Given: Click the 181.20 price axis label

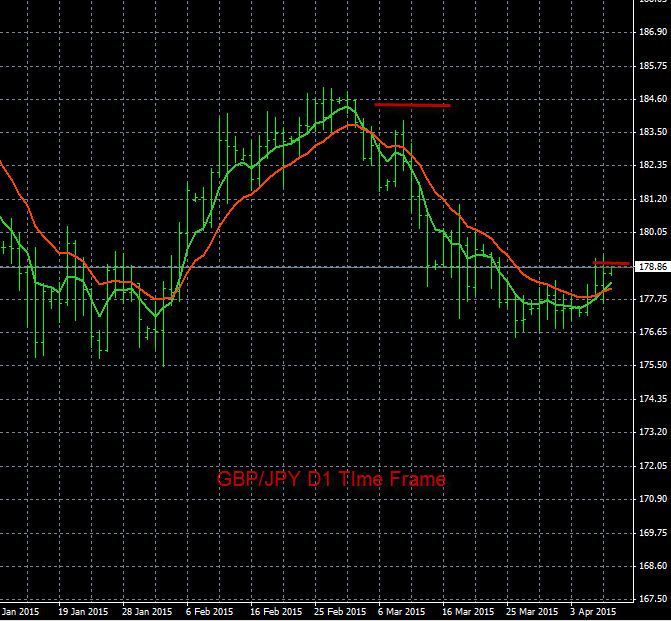Looking at the screenshot, I should (653, 199).
